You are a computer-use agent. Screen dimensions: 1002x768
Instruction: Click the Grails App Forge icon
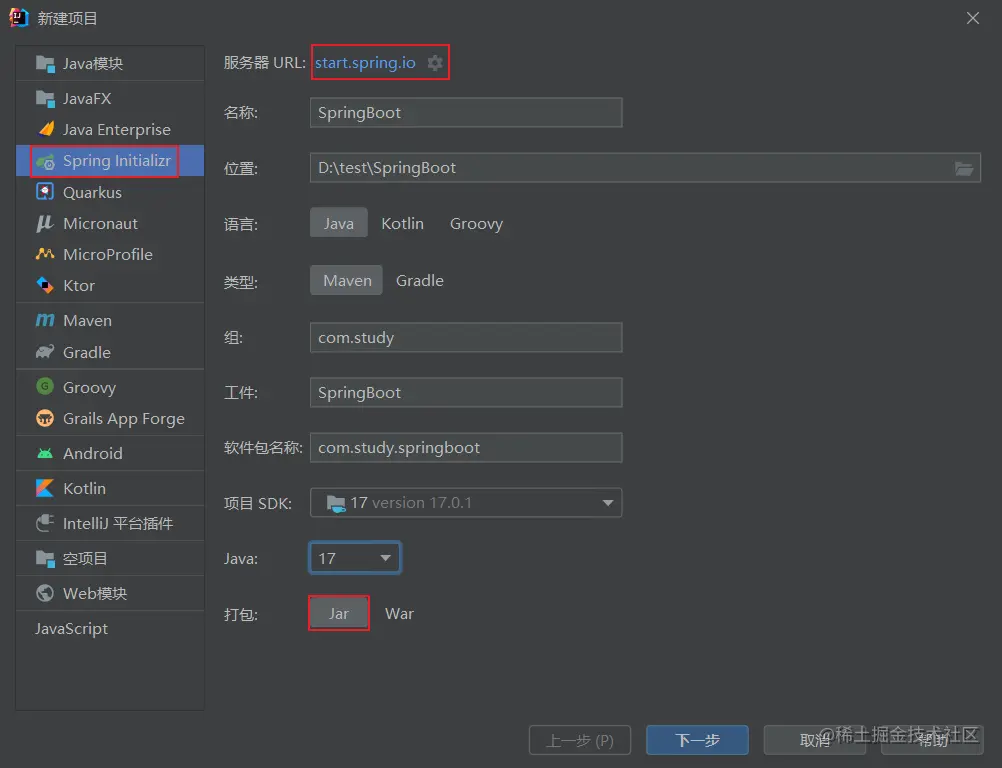click(45, 419)
